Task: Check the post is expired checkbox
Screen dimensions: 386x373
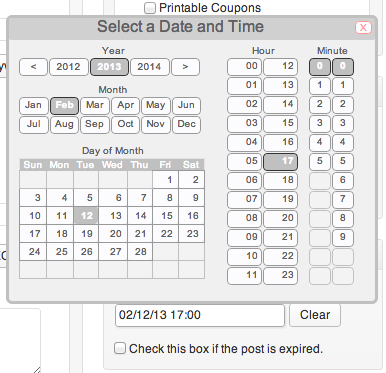Action: [x=120, y=348]
